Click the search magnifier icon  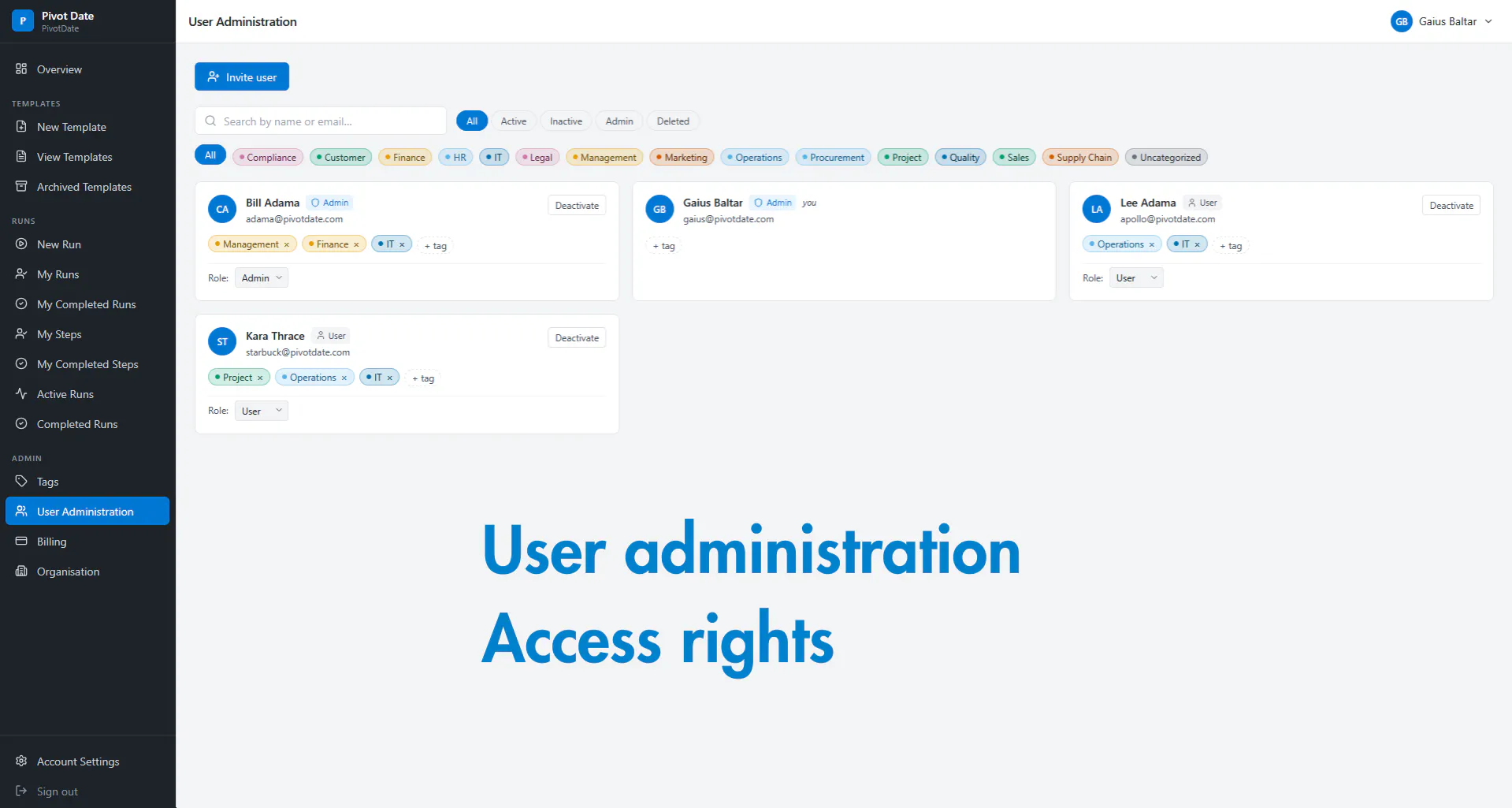(210, 121)
